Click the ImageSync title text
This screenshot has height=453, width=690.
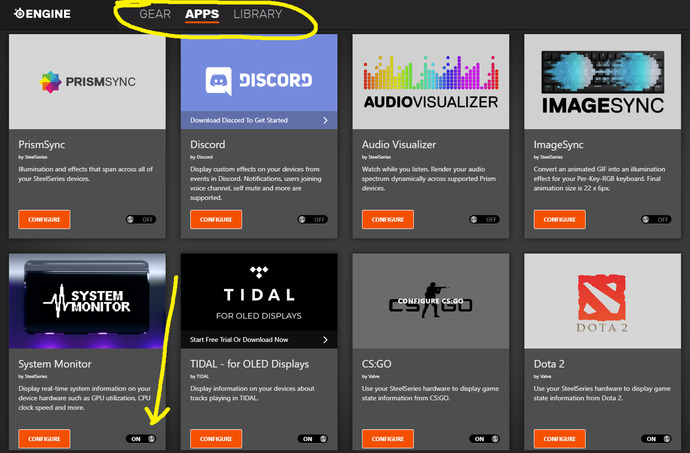point(558,144)
